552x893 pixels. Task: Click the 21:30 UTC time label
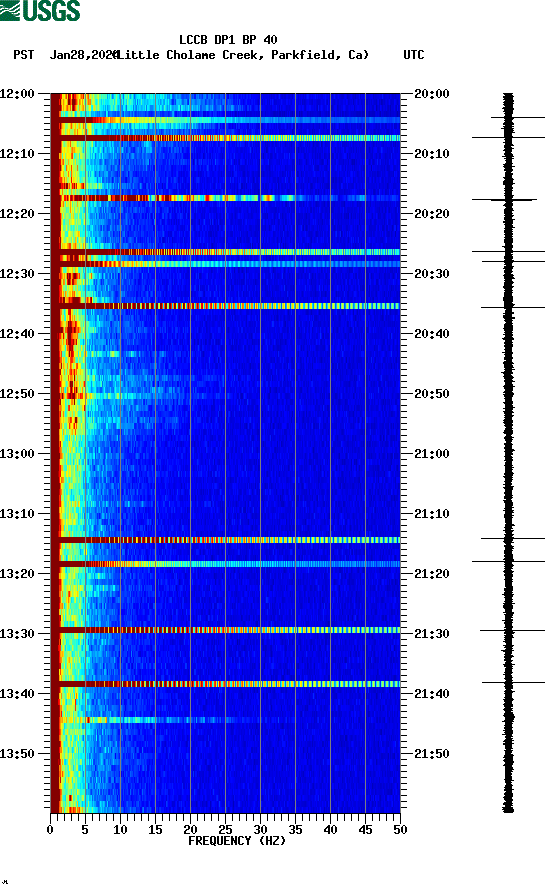[x=432, y=634]
